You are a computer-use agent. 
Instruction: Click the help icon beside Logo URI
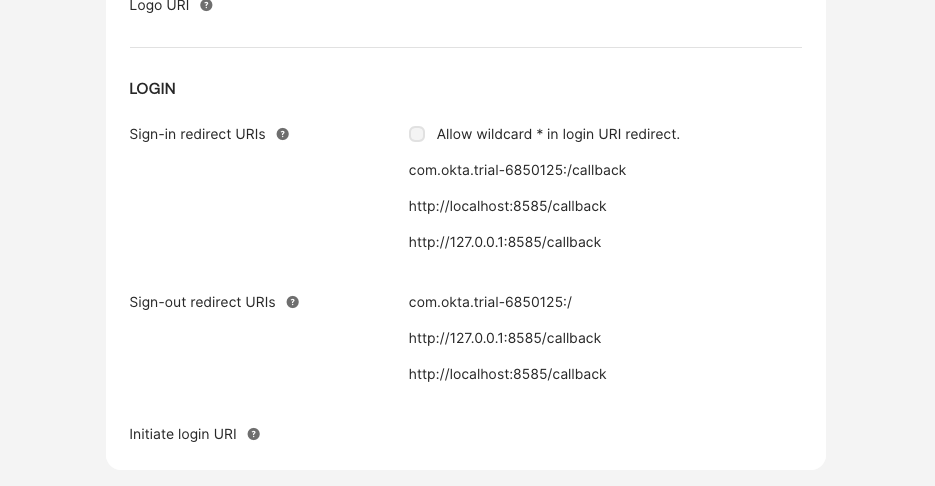(x=206, y=5)
